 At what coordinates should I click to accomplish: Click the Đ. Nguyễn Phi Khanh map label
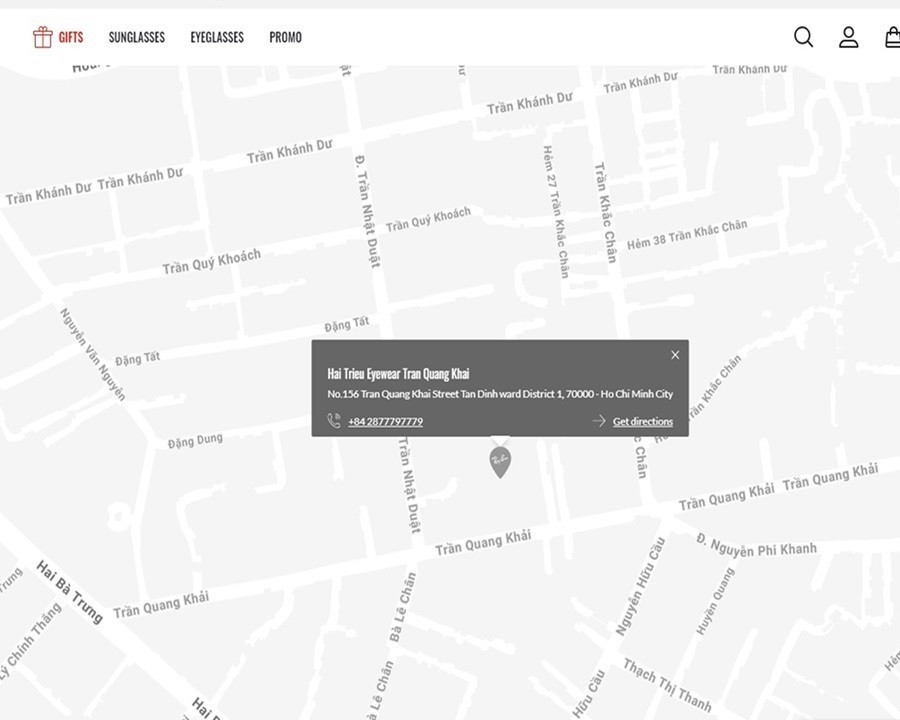tap(756, 546)
